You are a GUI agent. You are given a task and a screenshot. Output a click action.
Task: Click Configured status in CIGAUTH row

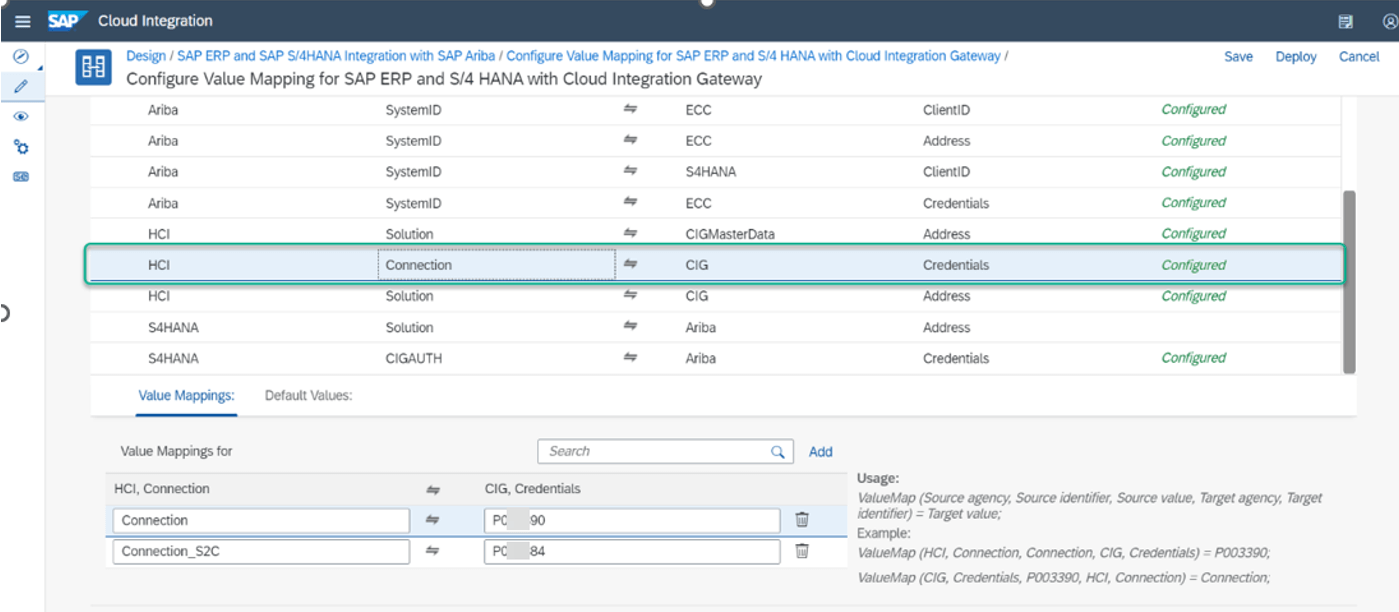1193,358
